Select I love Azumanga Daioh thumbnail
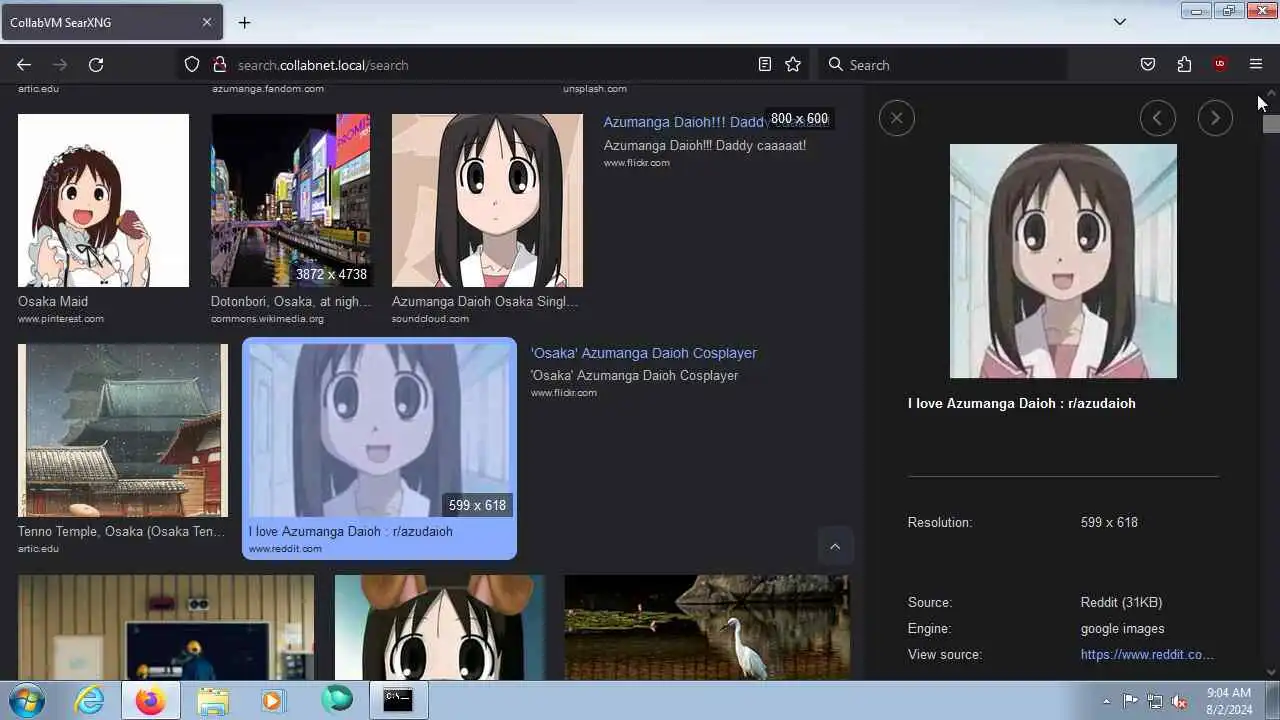 tap(379, 430)
